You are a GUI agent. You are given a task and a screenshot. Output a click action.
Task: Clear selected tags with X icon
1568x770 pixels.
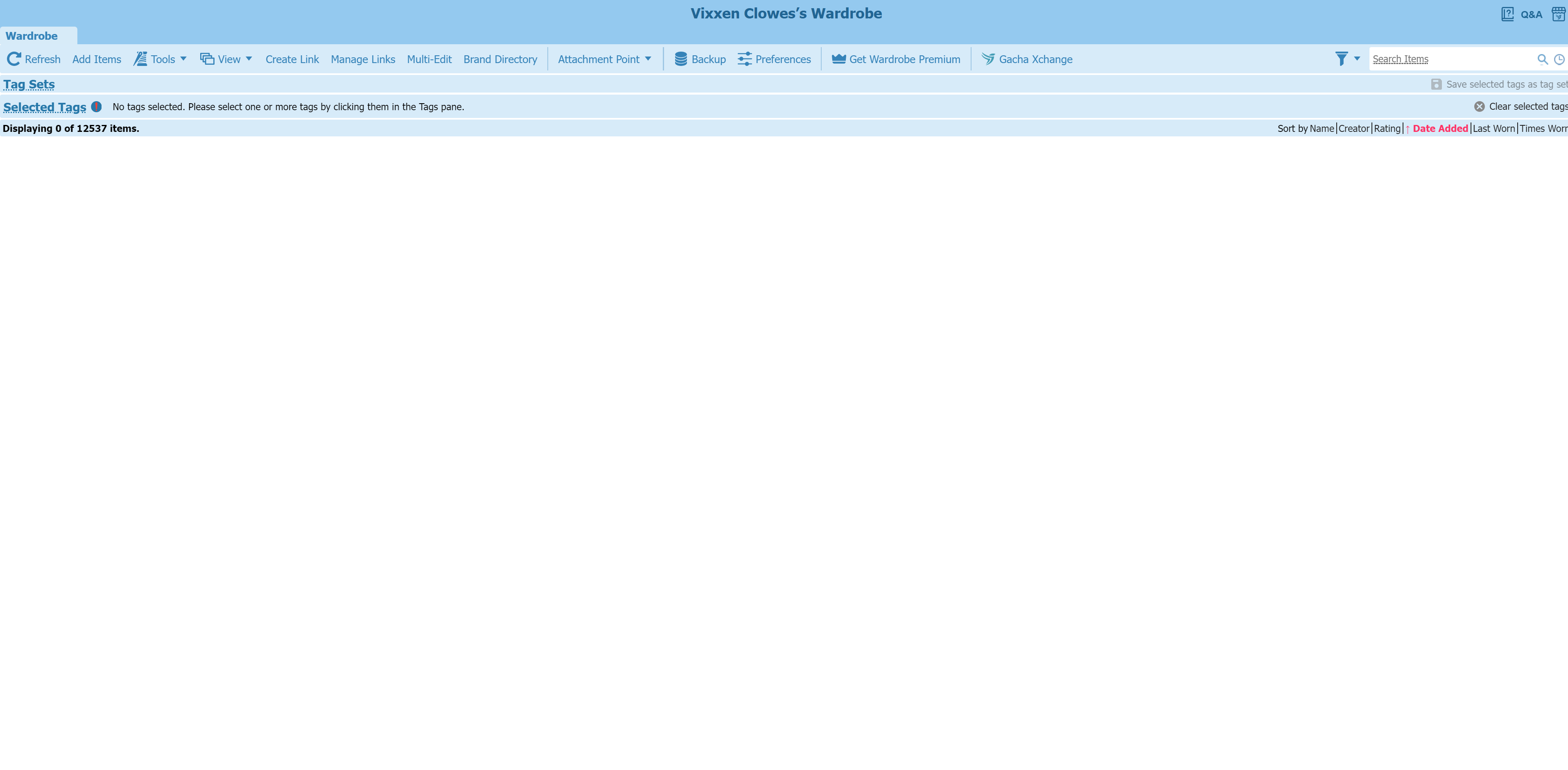tap(1479, 106)
